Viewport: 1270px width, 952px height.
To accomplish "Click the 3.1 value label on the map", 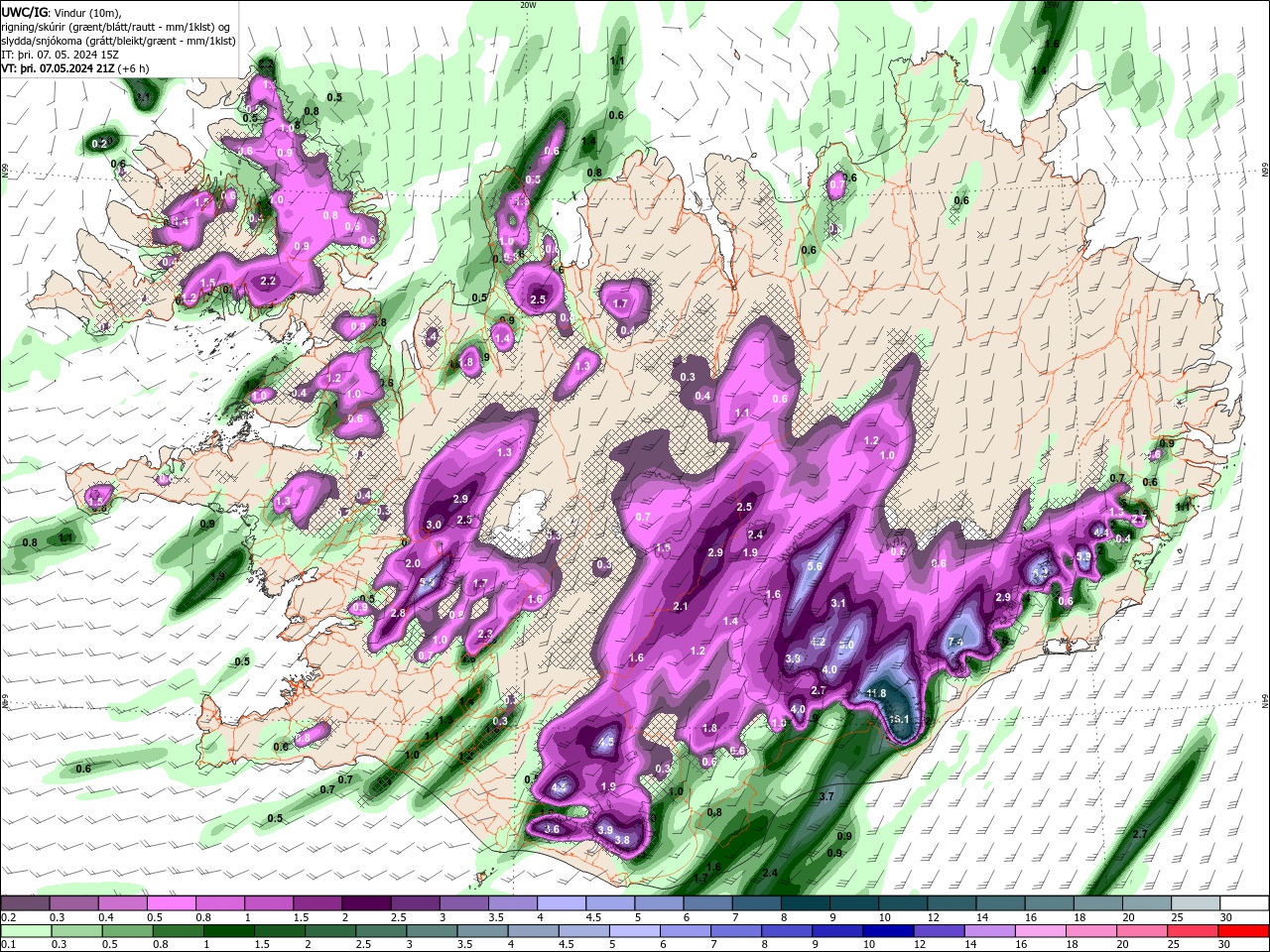I will 837,603.
